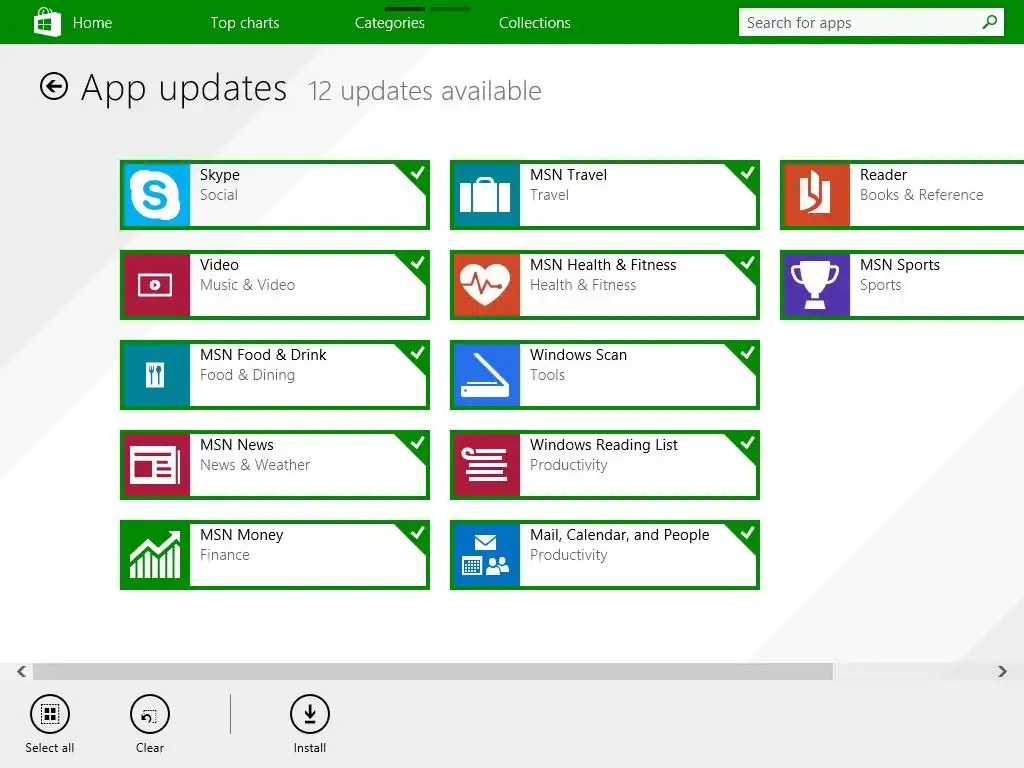Click the 'Social' category under Skype

click(219, 195)
